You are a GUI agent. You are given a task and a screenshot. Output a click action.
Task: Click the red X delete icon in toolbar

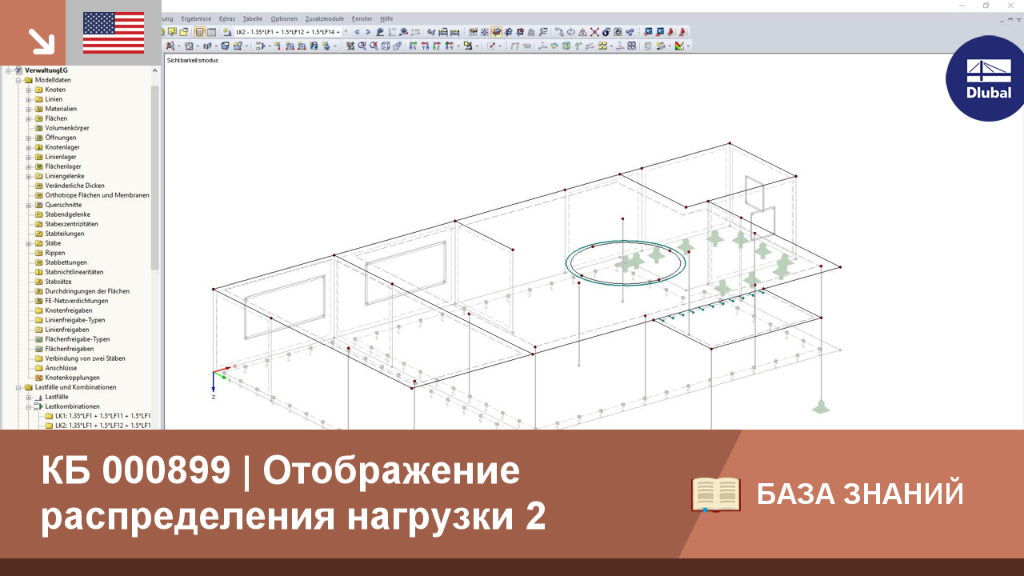(x=594, y=32)
